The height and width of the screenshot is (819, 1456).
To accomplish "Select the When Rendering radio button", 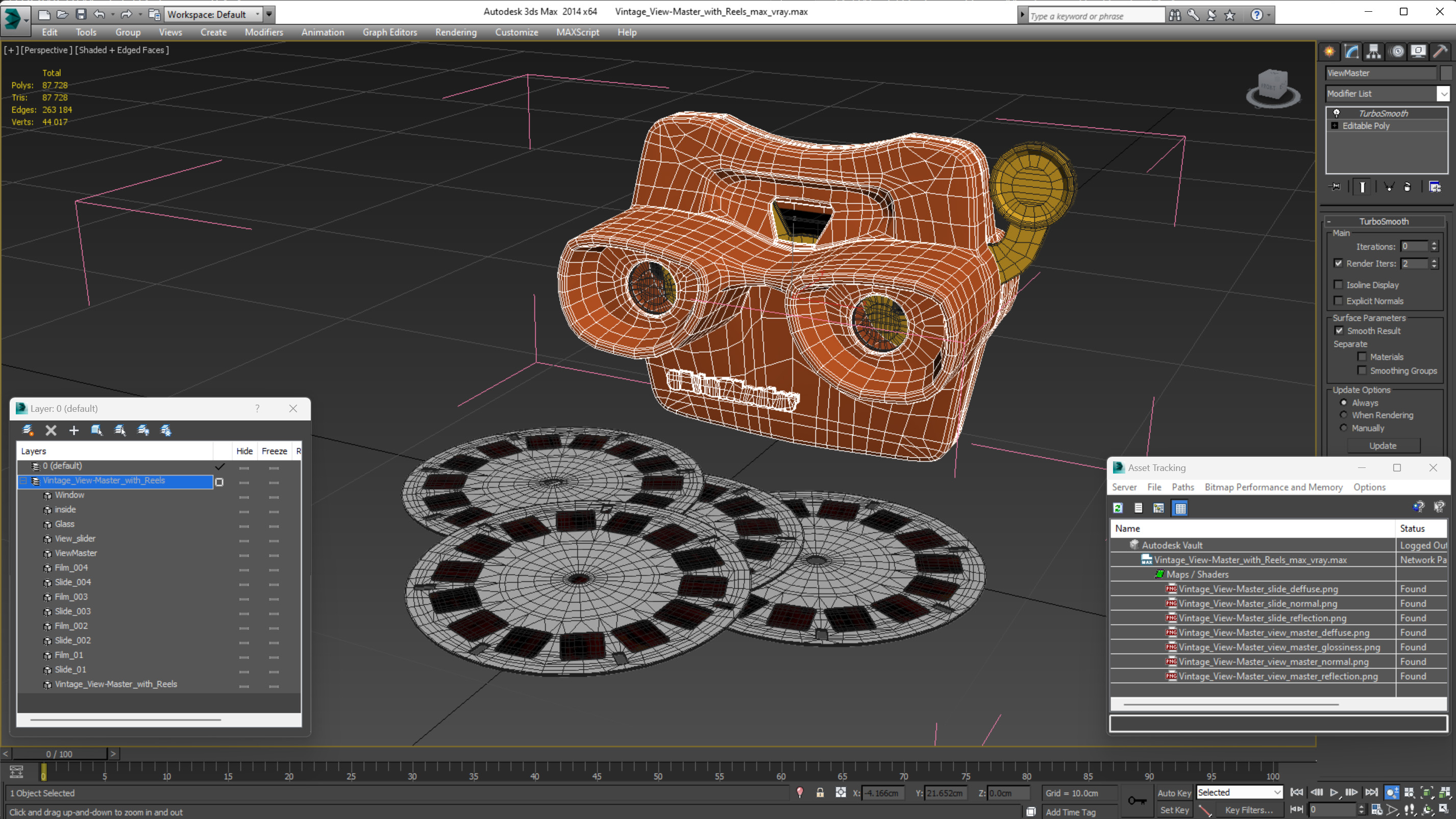I will (1344, 415).
